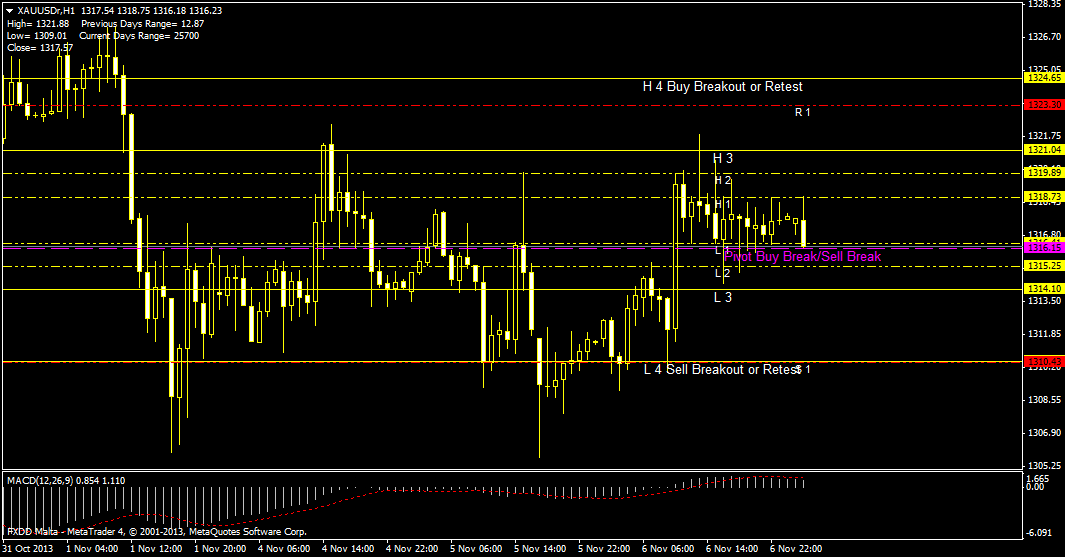Click the yellow 1321.04 price tag
The width and height of the screenshot is (1065, 557).
pos(1043,149)
